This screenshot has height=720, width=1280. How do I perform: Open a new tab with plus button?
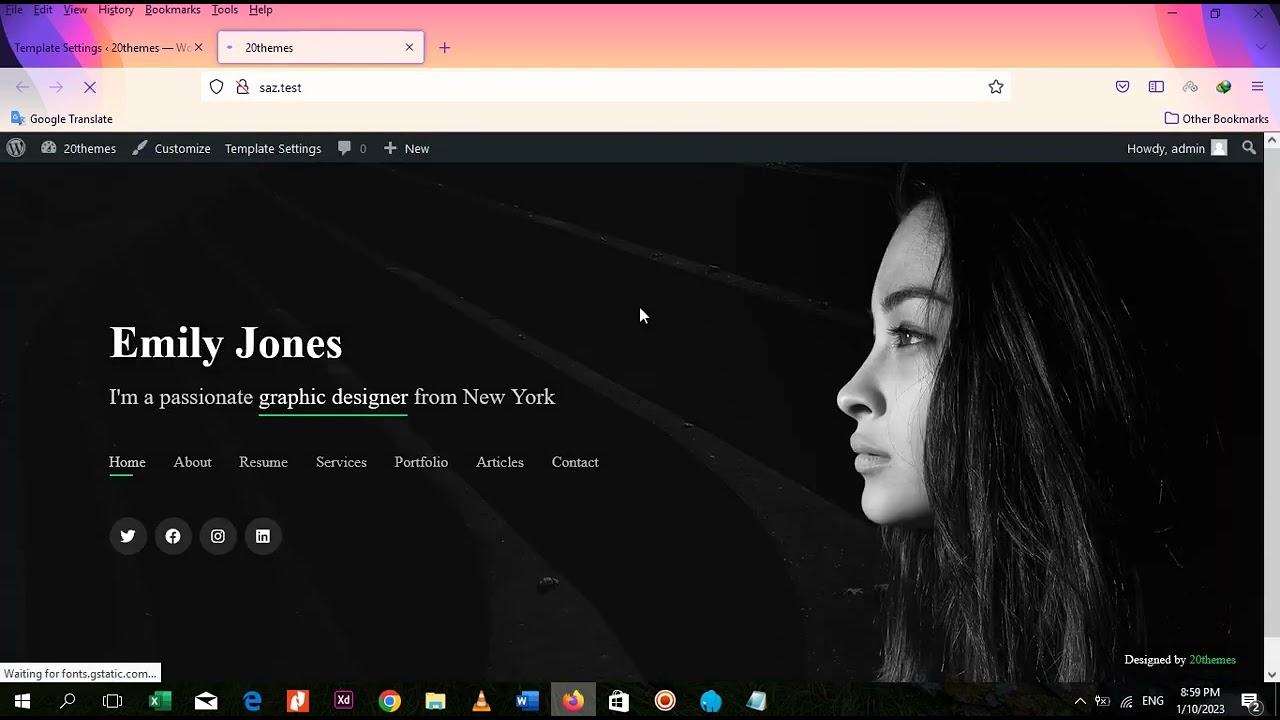[x=445, y=48]
